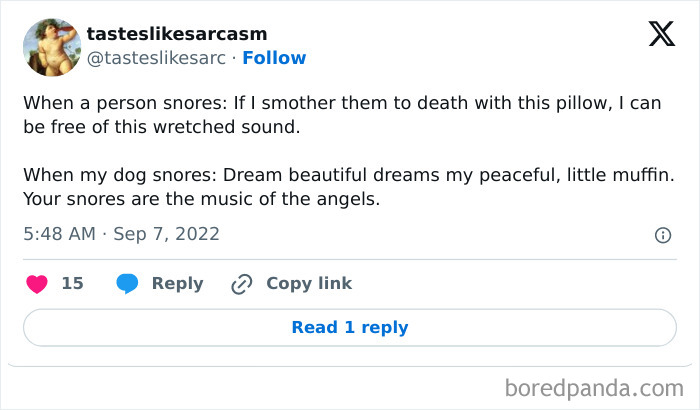Click the "be free of this wretched sound" line
The width and height of the screenshot is (700, 410).
[x=161, y=128]
